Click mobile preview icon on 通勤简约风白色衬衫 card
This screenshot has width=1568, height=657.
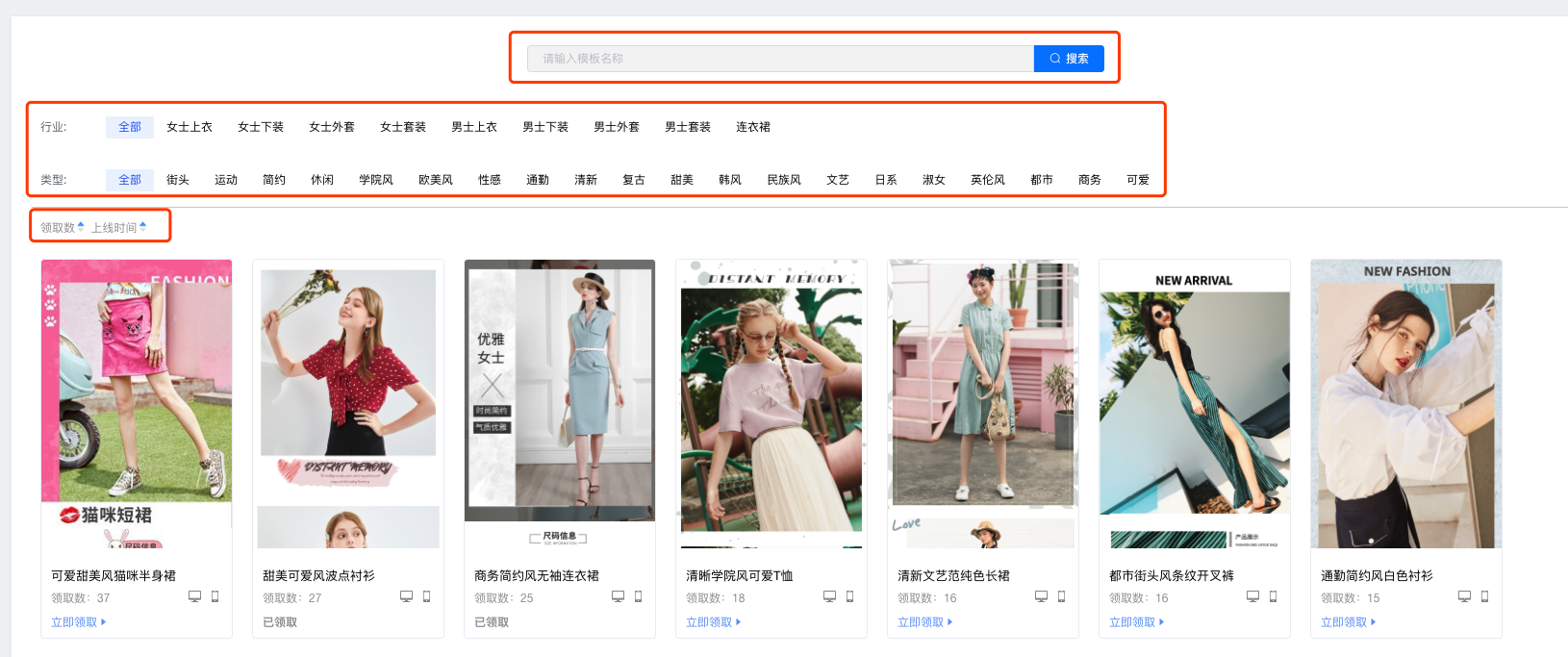click(1484, 596)
